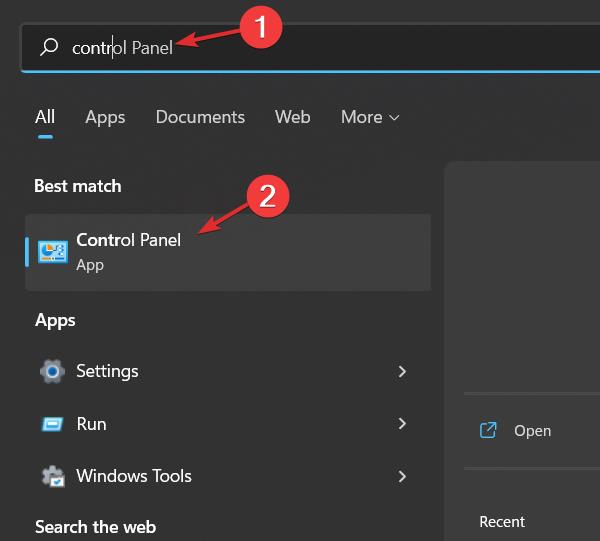Click the Search the web heading
This screenshot has width=600, height=541.
(x=95, y=527)
